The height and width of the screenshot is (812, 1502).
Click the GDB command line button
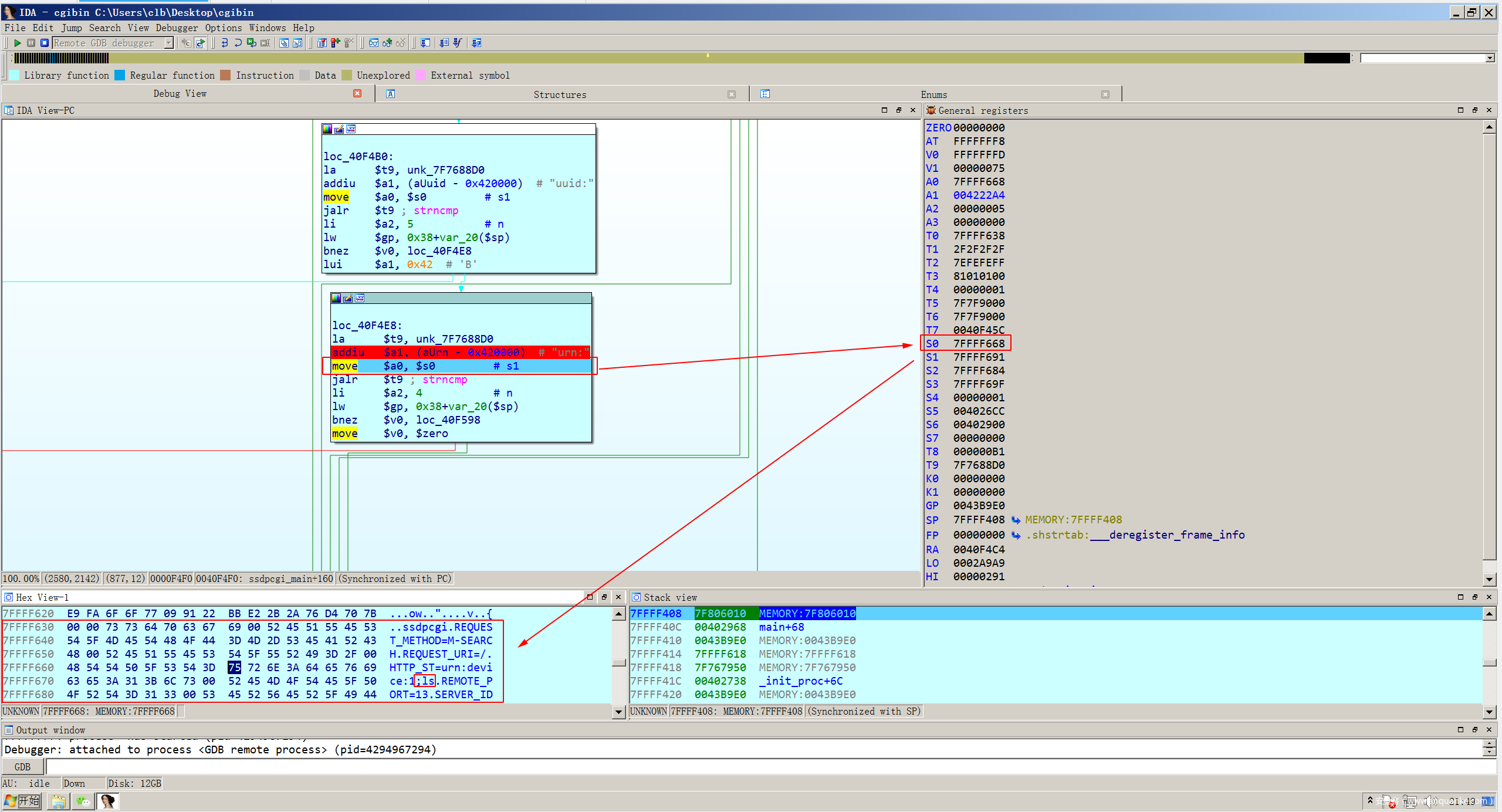click(x=22, y=767)
